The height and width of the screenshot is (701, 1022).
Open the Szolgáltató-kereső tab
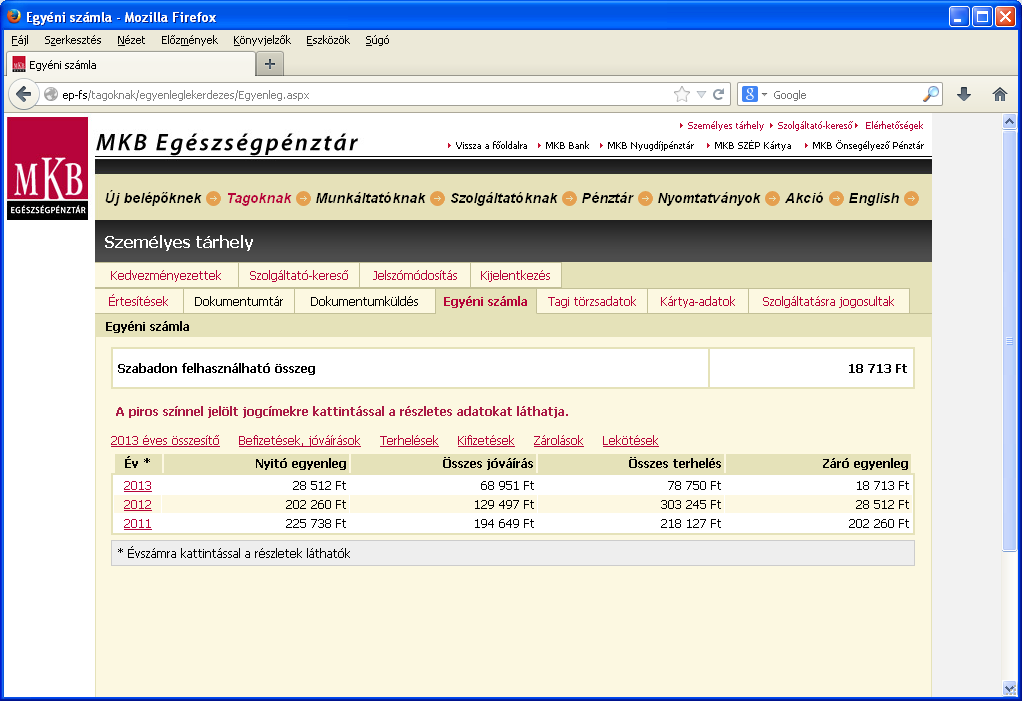click(x=299, y=276)
